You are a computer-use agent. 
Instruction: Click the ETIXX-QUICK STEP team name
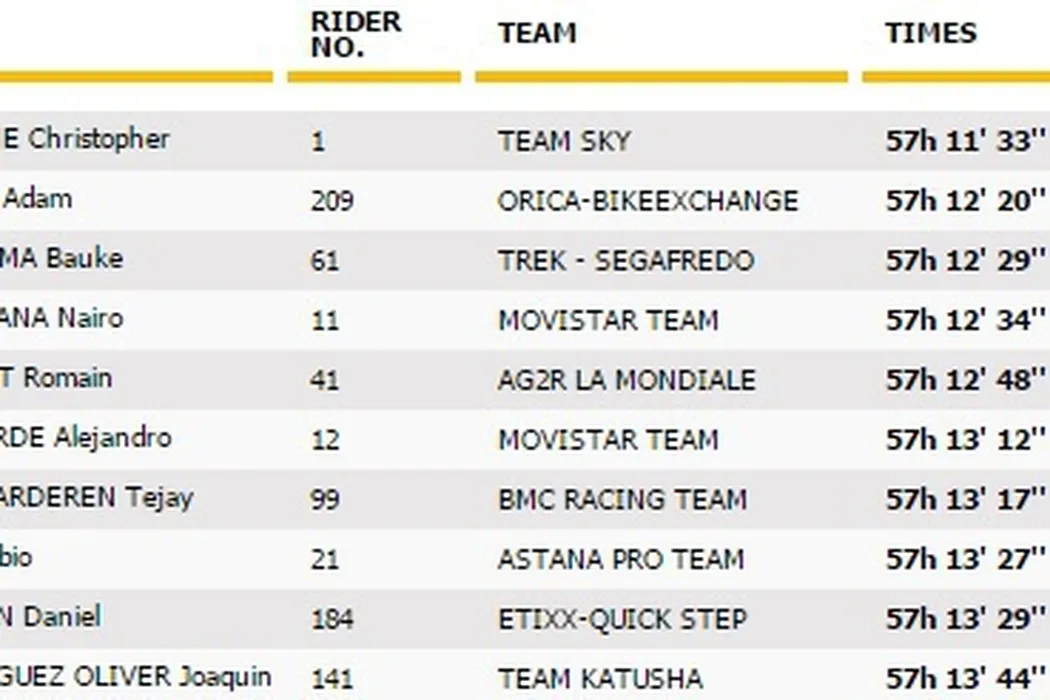point(622,619)
